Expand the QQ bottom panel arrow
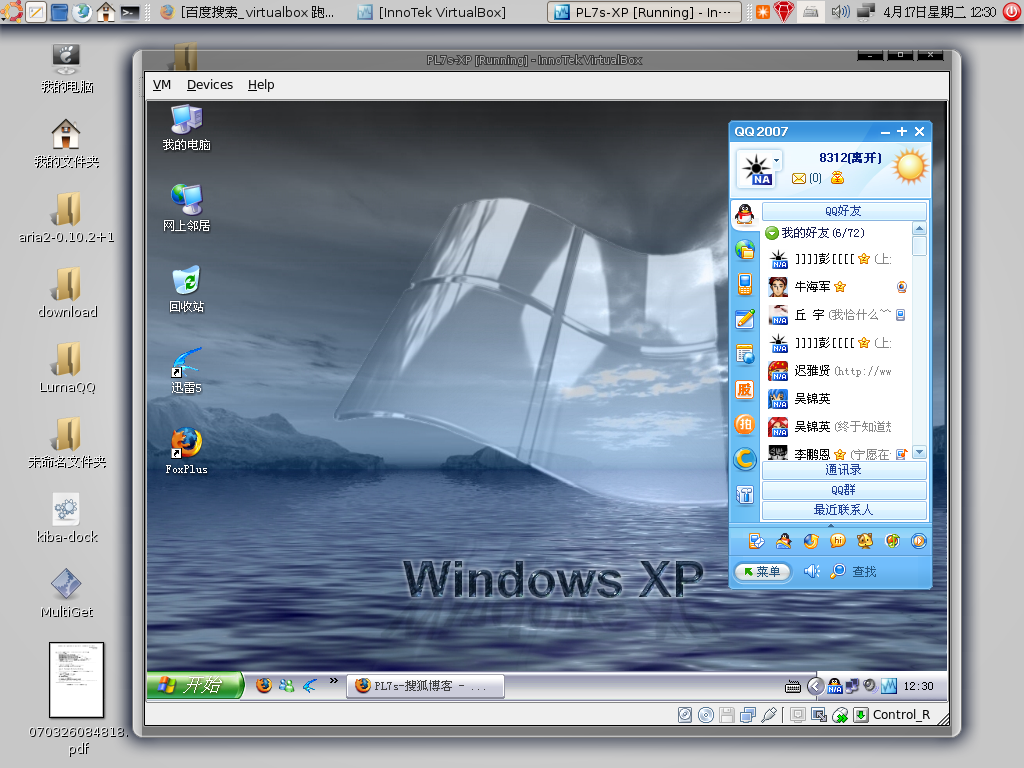 coord(831,524)
